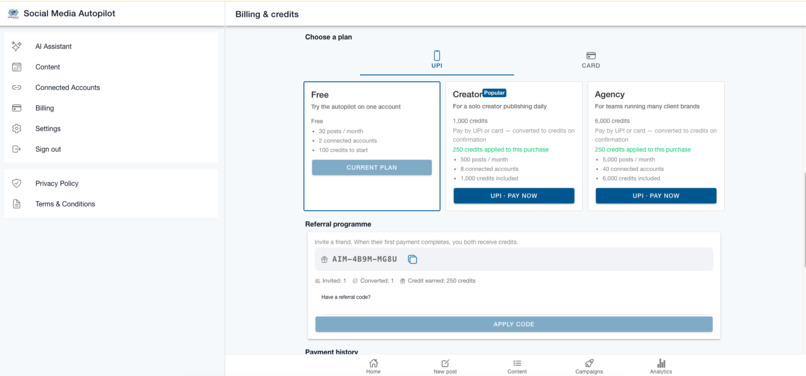Click the Analytics bar chart icon
Screen dimensions: 806x376
[661, 363]
